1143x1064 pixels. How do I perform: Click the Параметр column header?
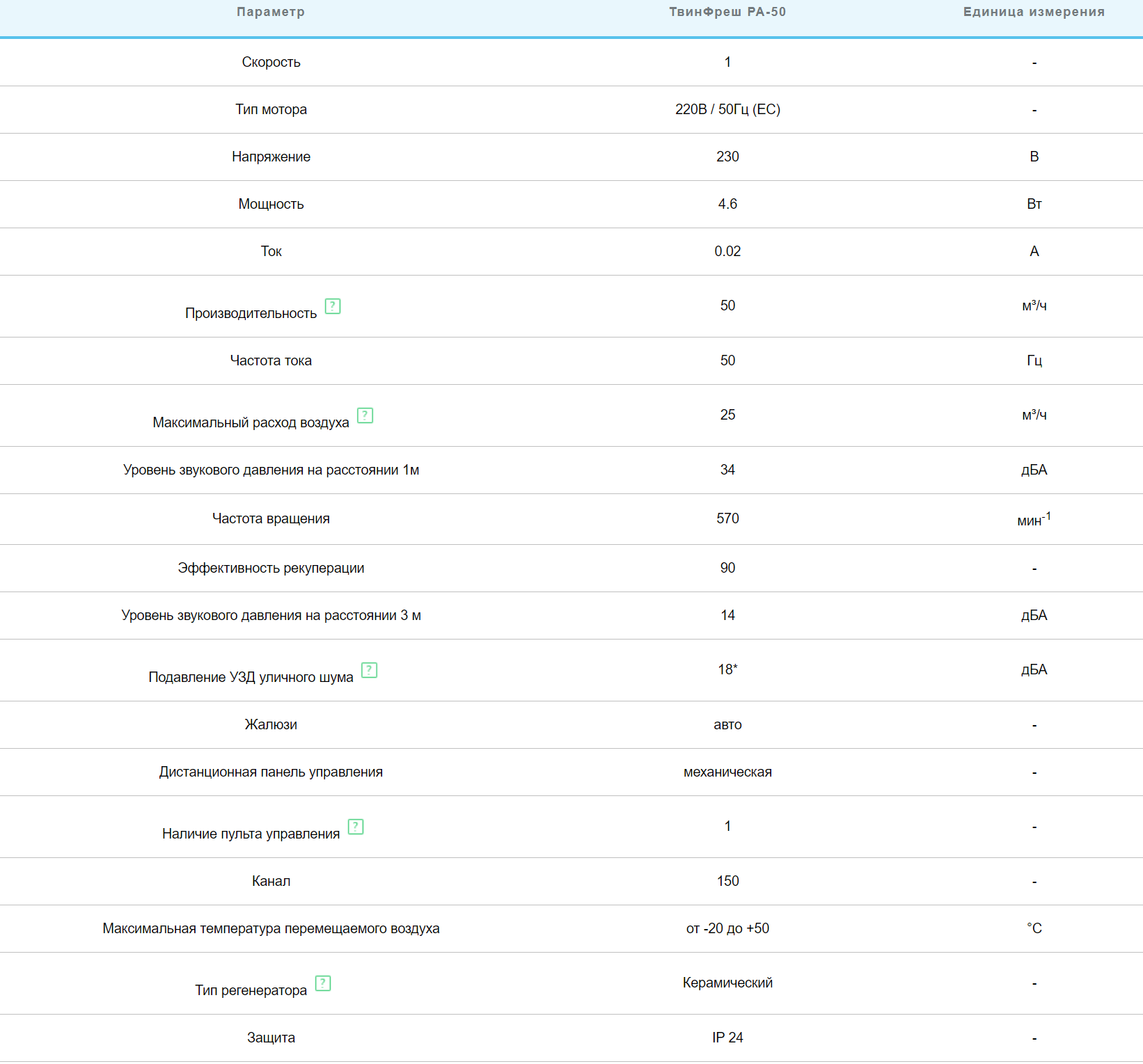click(271, 12)
